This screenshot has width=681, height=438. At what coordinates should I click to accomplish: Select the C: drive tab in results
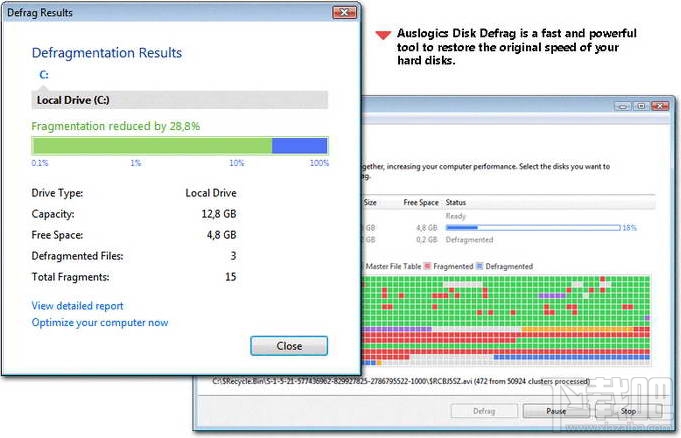coord(44,75)
